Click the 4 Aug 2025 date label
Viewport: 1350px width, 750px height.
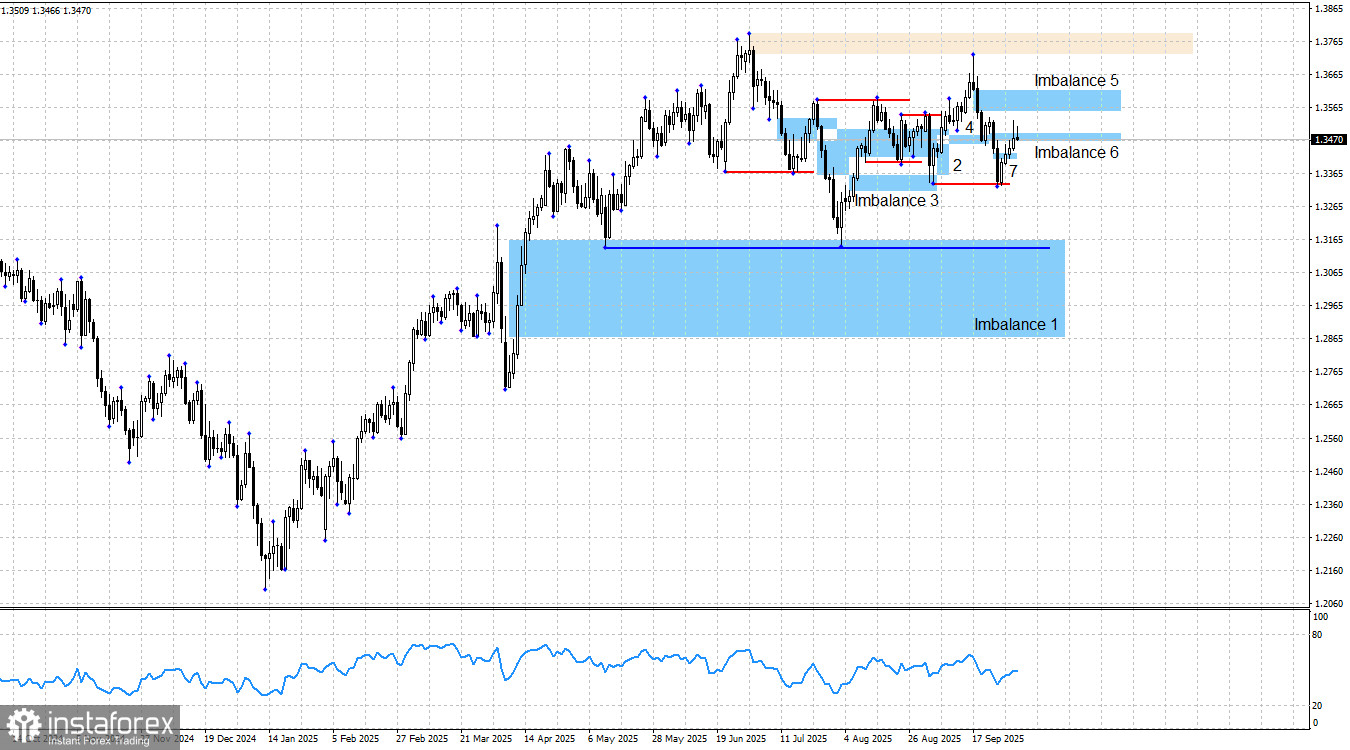867,739
